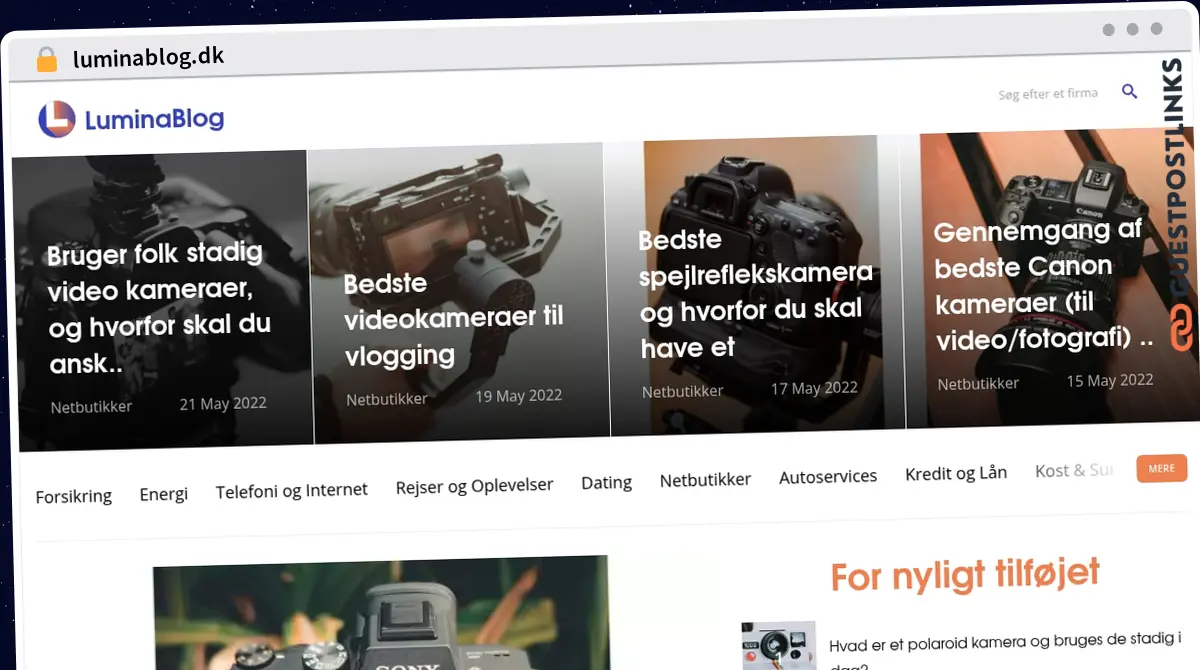Screen dimensions: 1200x670
Task: Click the Sony camera featured image
Action: click(x=381, y=612)
